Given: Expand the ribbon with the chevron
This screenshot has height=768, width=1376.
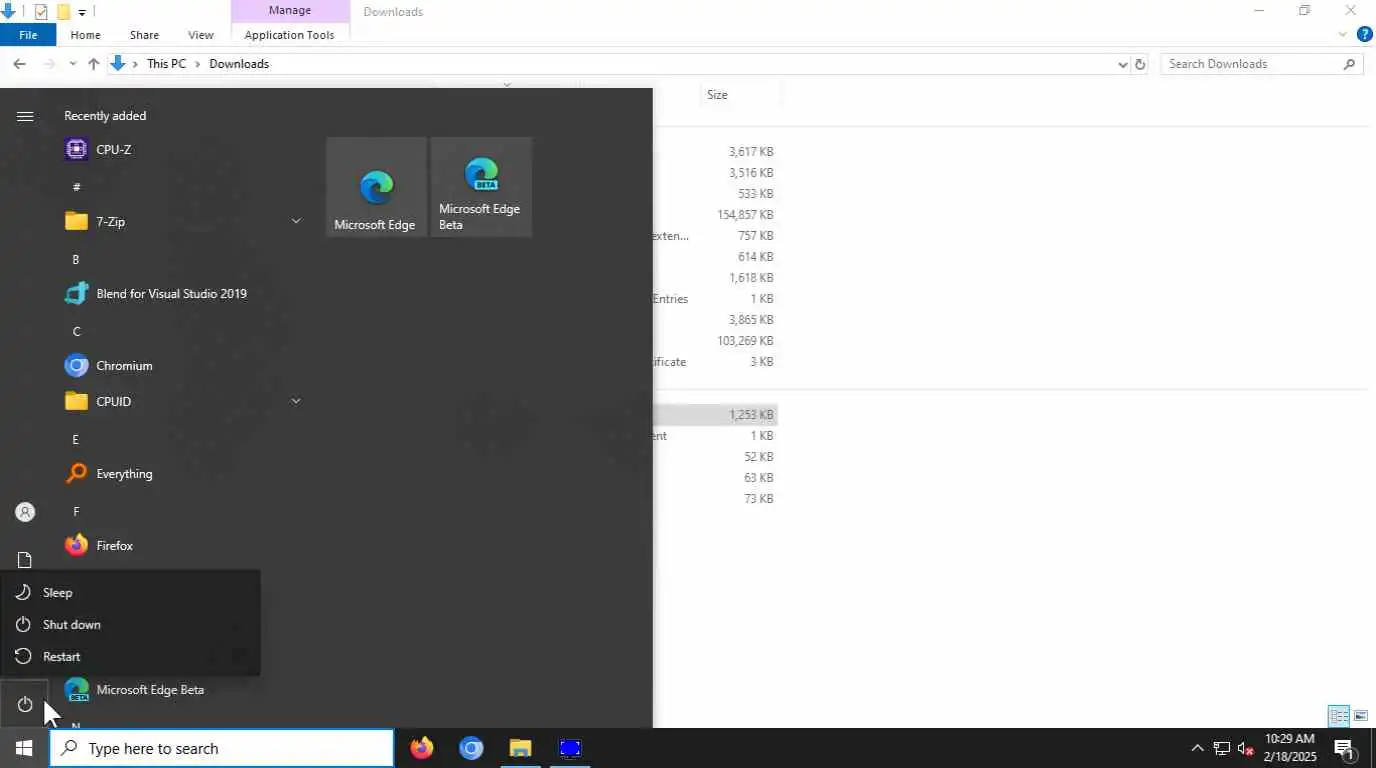Looking at the screenshot, I should click(1343, 35).
